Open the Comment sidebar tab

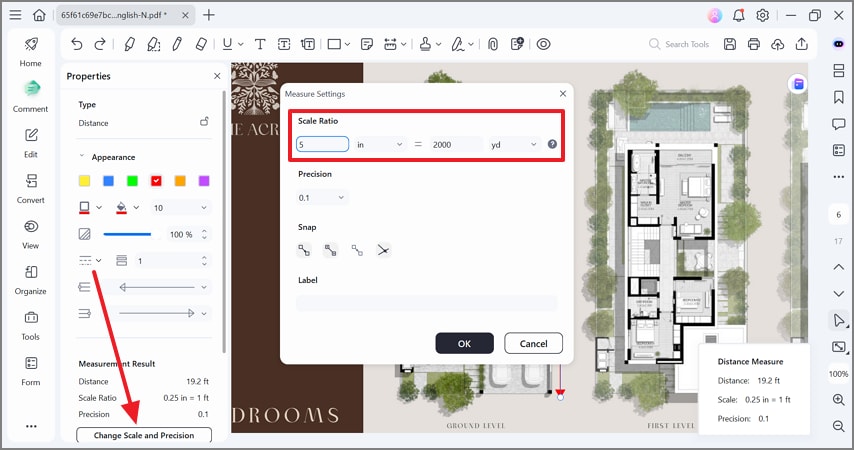point(30,96)
